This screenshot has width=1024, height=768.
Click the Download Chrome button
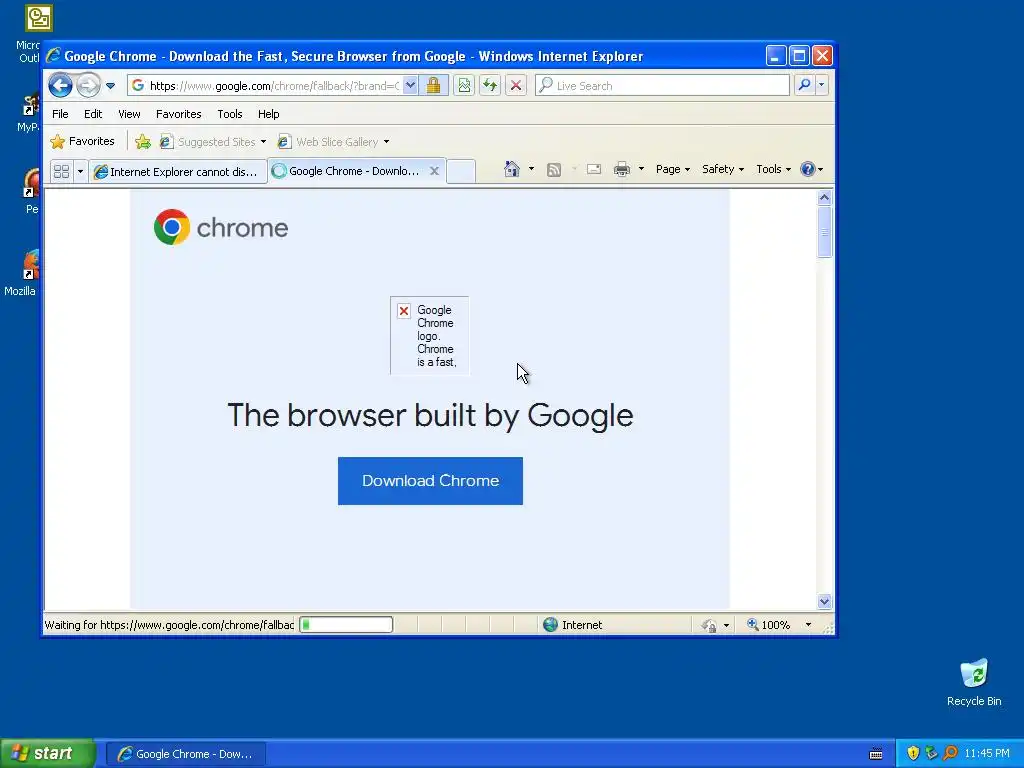point(430,481)
